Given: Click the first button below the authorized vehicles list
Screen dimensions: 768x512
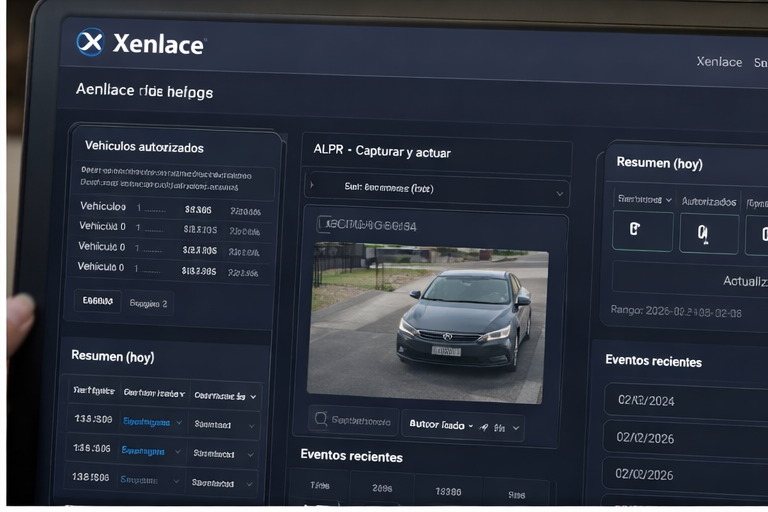Looking at the screenshot, I should [x=97, y=301].
